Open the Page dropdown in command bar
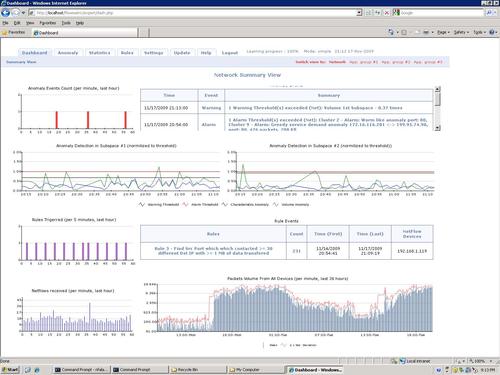The width and height of the screenshot is (500, 375). [443, 32]
